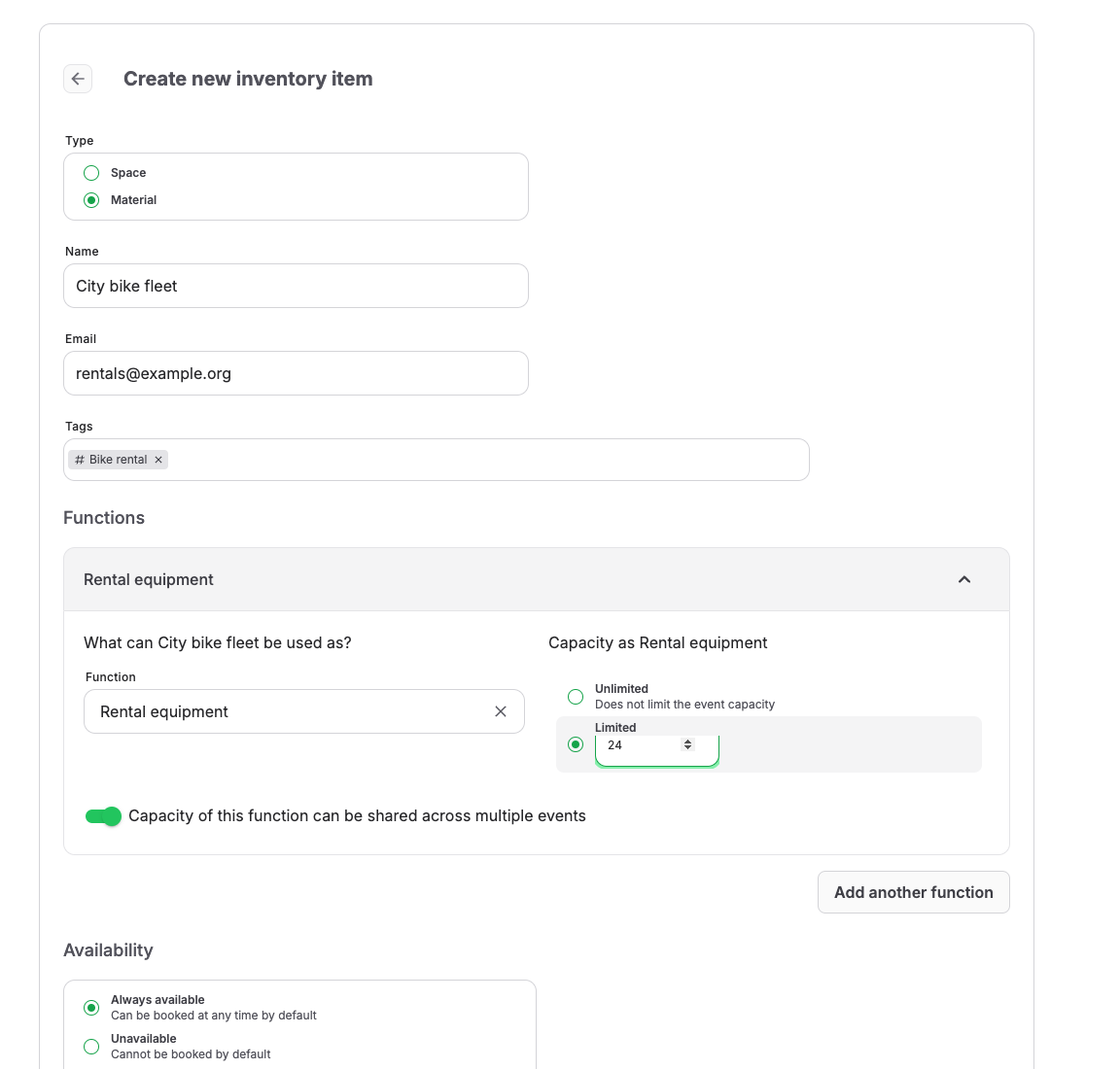Open the Function combo box

click(304, 711)
